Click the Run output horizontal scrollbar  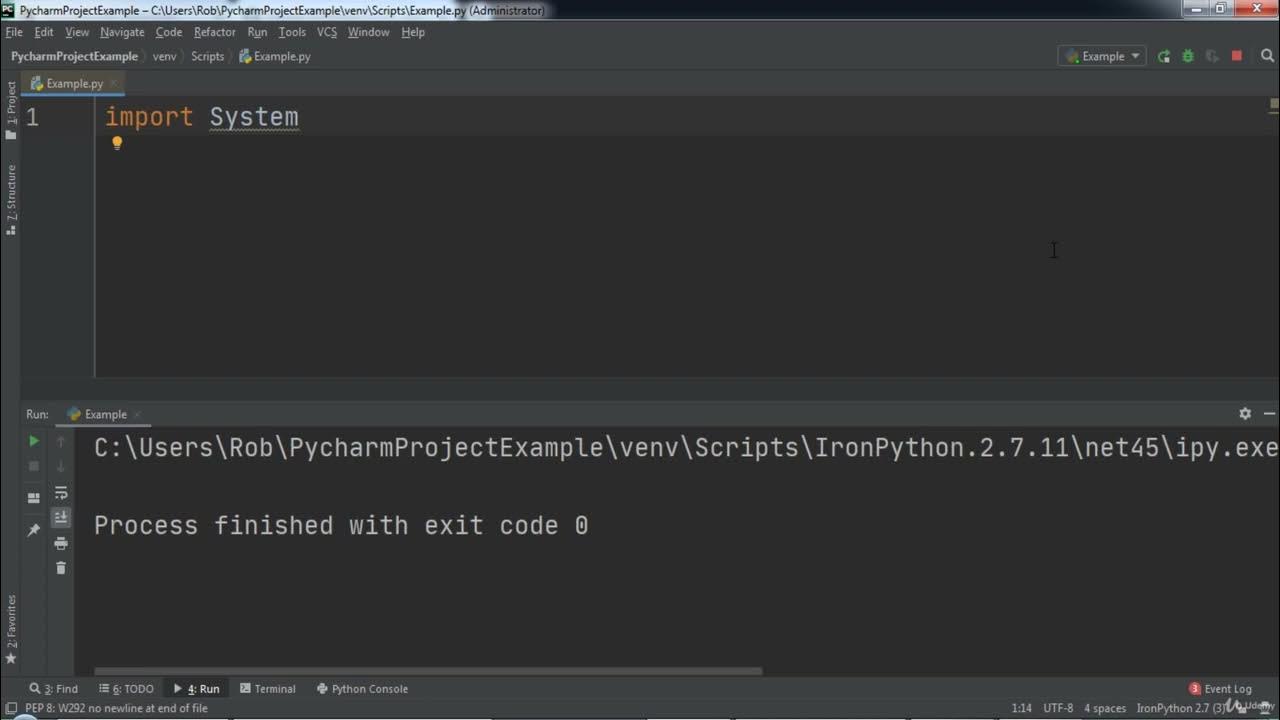tap(428, 671)
